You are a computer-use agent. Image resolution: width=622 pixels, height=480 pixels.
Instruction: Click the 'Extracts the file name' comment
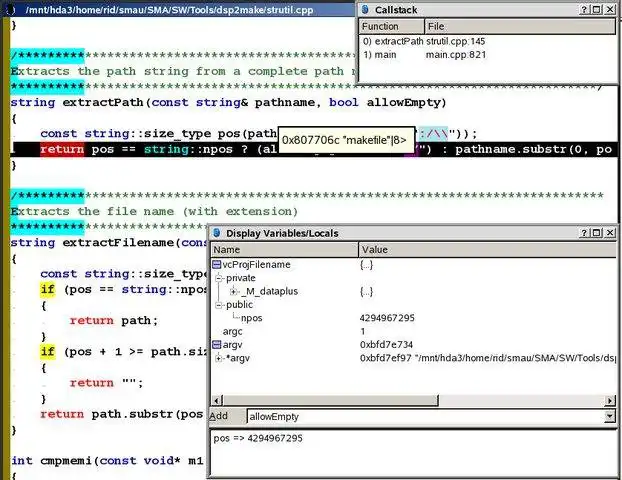(x=154, y=211)
